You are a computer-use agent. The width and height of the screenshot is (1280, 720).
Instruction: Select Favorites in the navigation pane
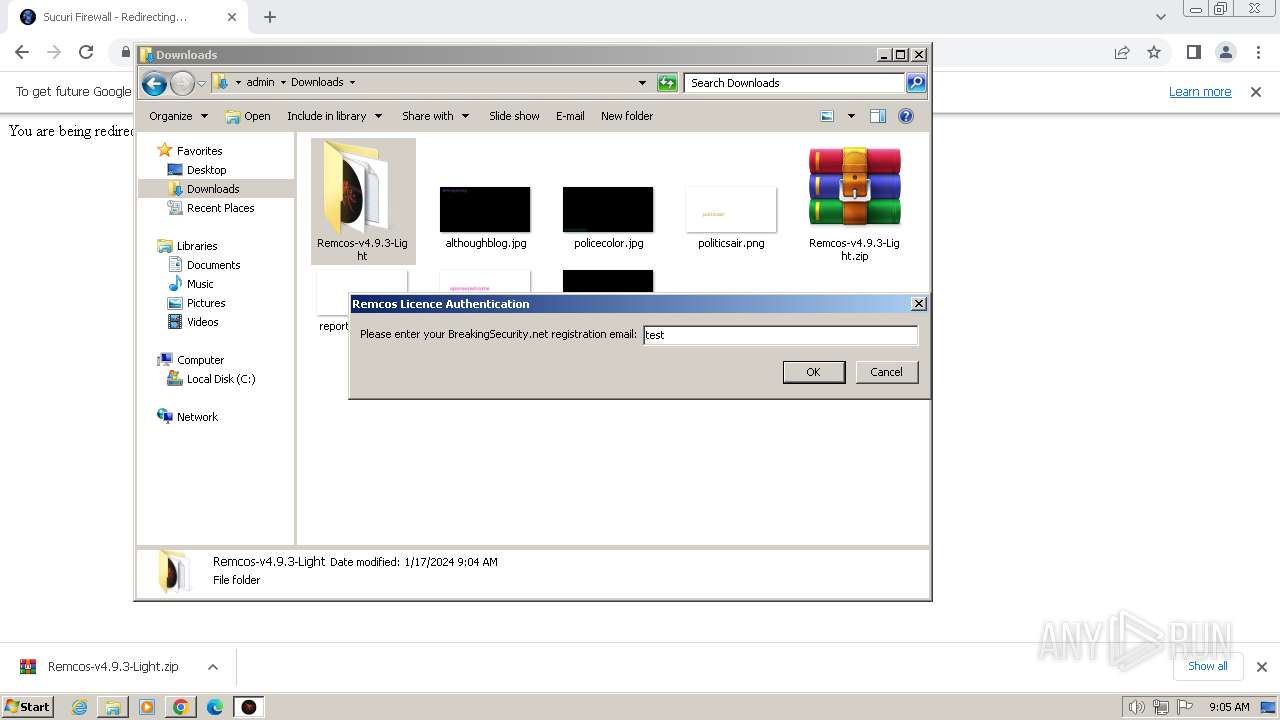click(x=199, y=151)
